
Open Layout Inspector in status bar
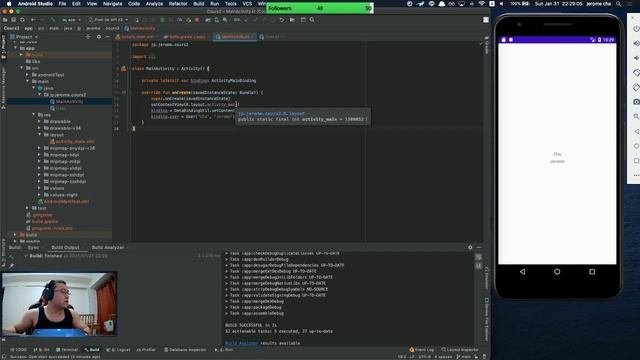click(460, 350)
